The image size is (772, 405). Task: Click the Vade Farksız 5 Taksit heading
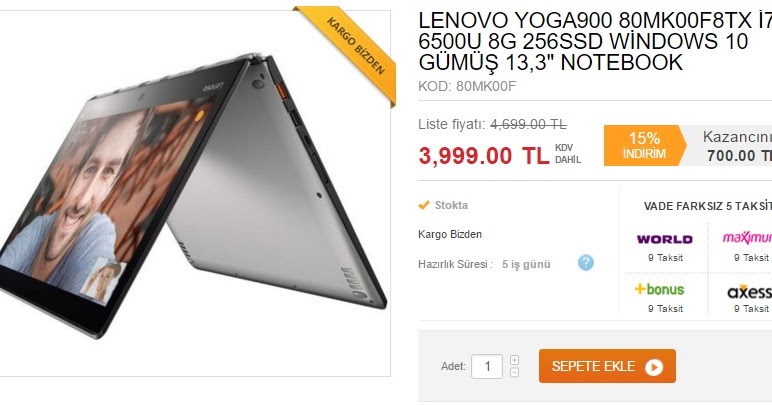(708, 206)
